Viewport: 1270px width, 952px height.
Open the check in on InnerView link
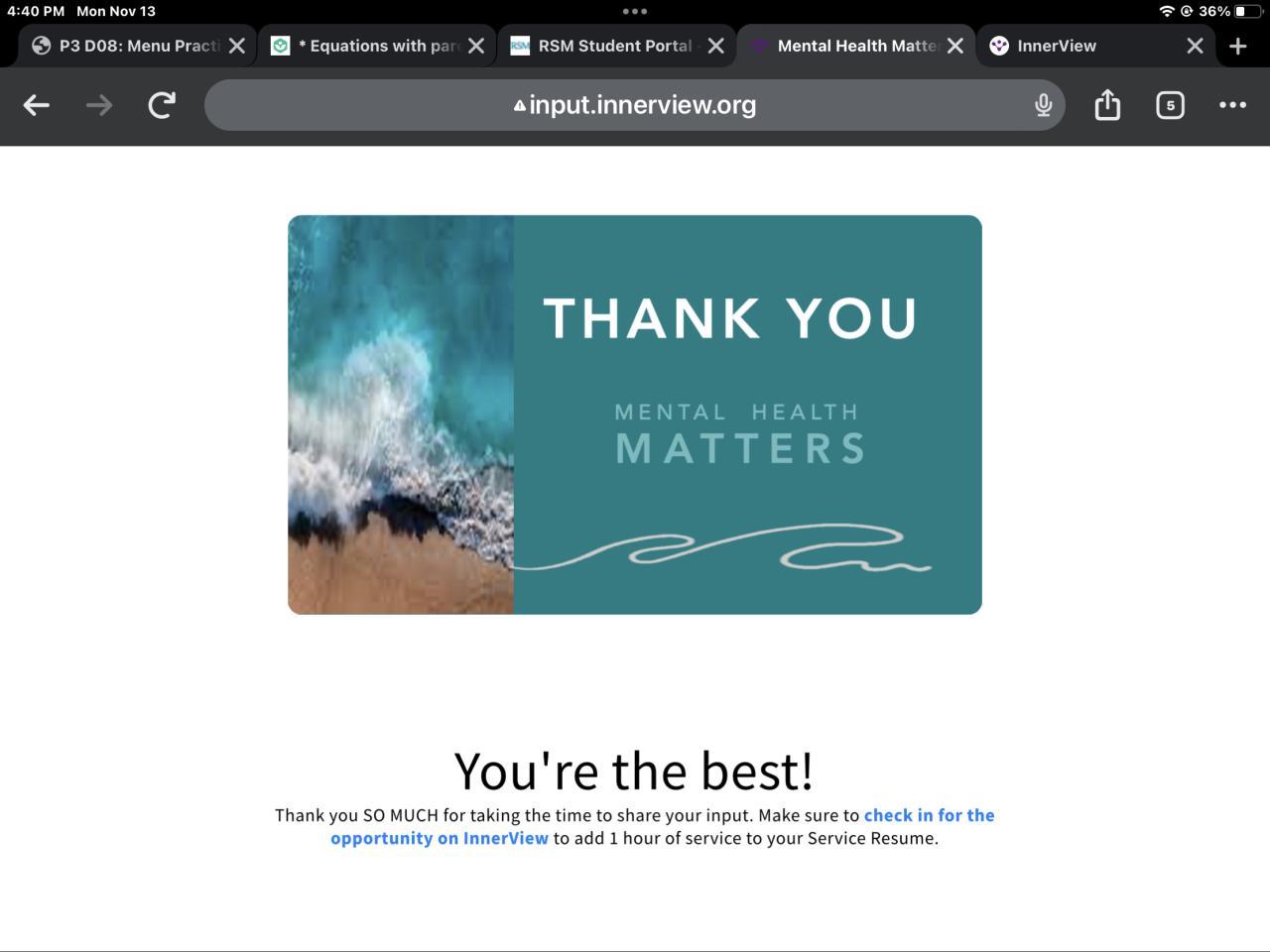pos(663,827)
